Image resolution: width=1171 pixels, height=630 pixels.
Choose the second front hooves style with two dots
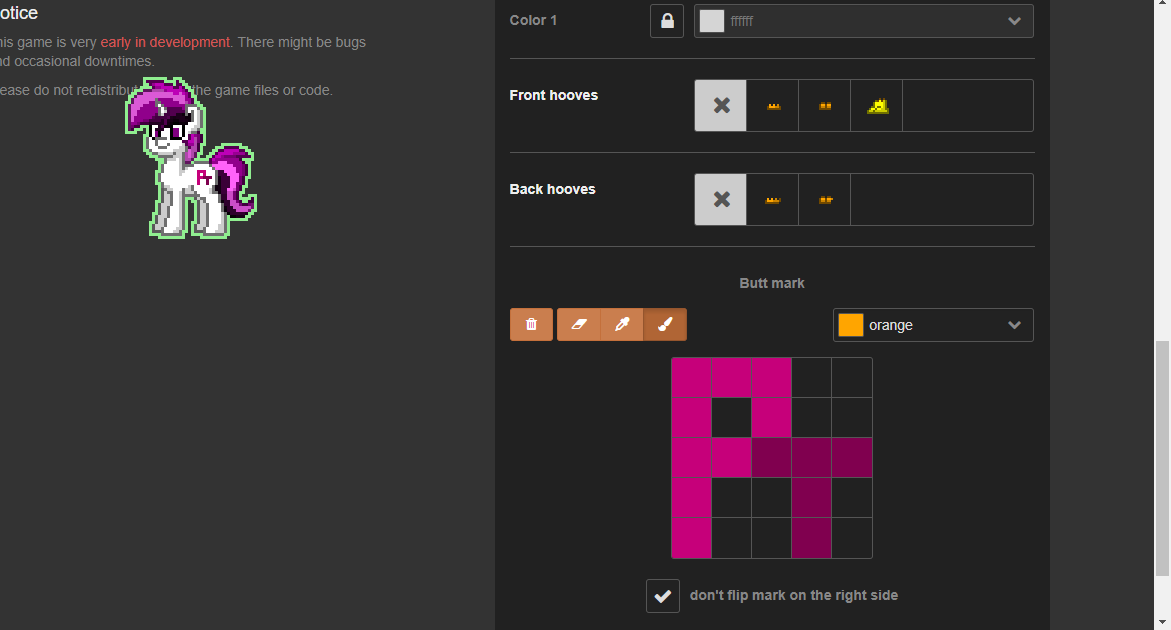[x=824, y=105]
